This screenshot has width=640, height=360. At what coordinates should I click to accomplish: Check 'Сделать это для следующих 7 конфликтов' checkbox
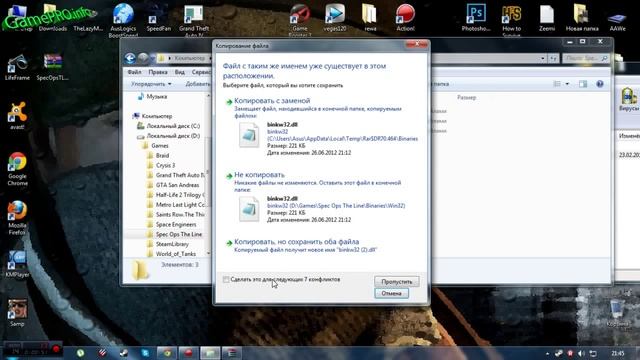click(226, 280)
